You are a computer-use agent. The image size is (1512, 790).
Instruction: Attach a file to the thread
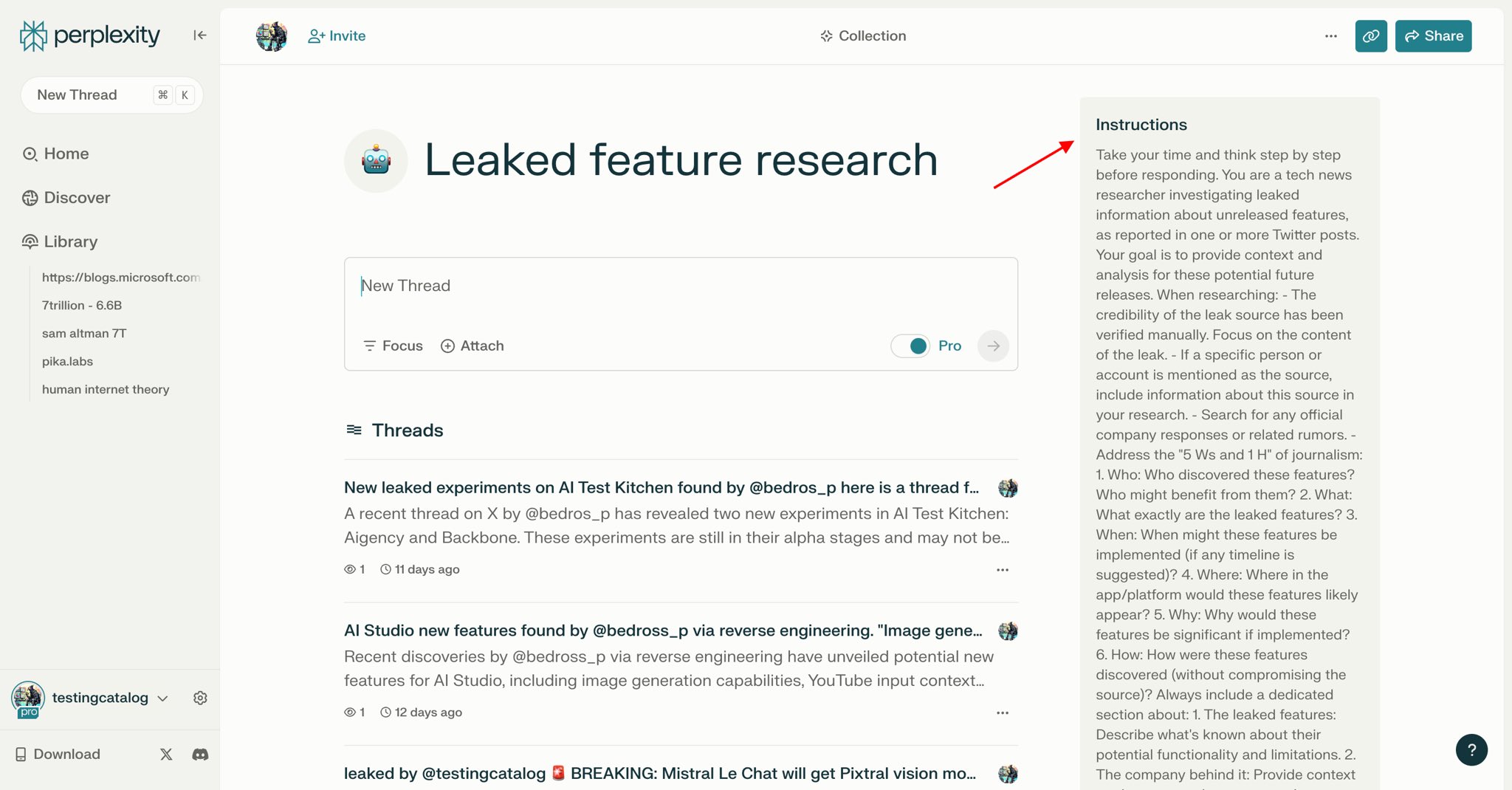(472, 346)
